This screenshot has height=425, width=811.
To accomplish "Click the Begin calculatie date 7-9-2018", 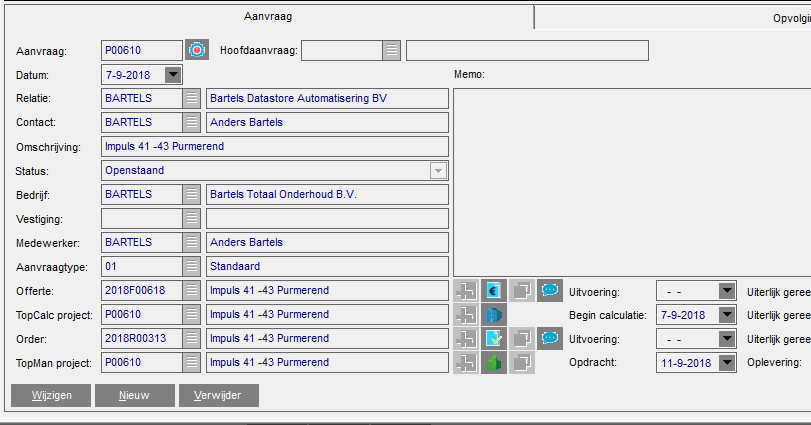I will click(x=683, y=315).
